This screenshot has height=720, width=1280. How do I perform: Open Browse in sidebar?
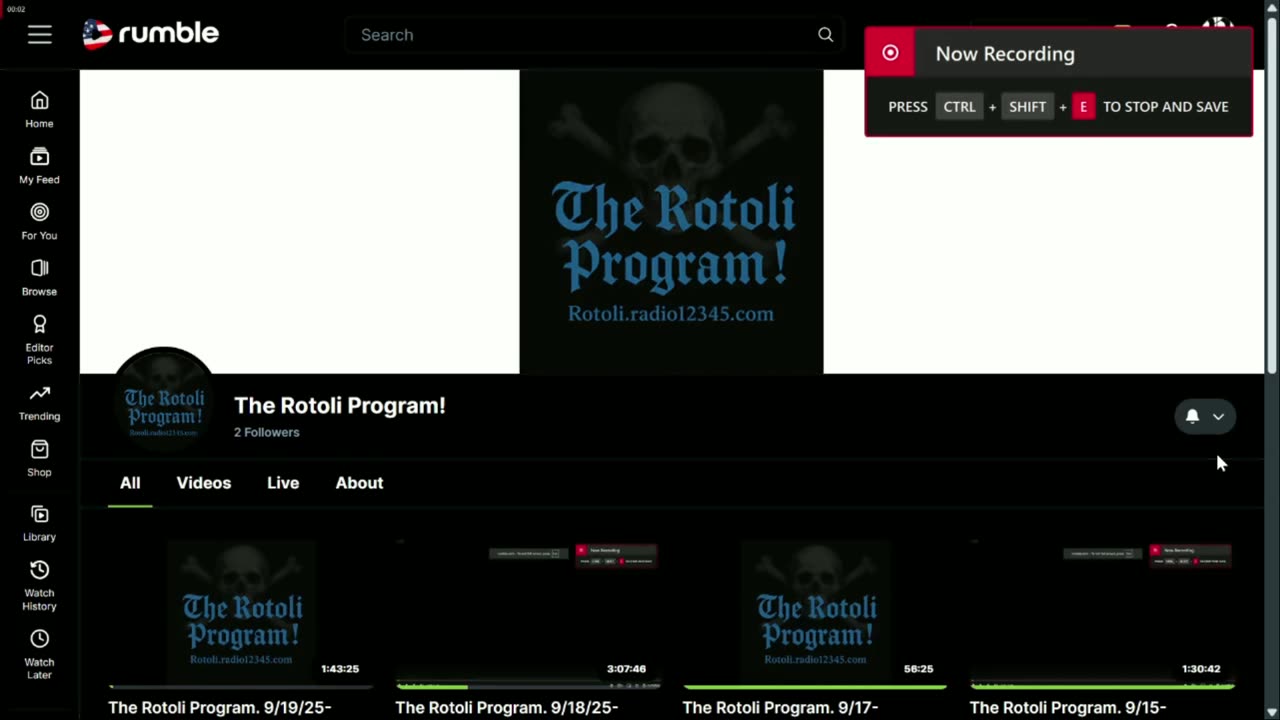click(39, 278)
